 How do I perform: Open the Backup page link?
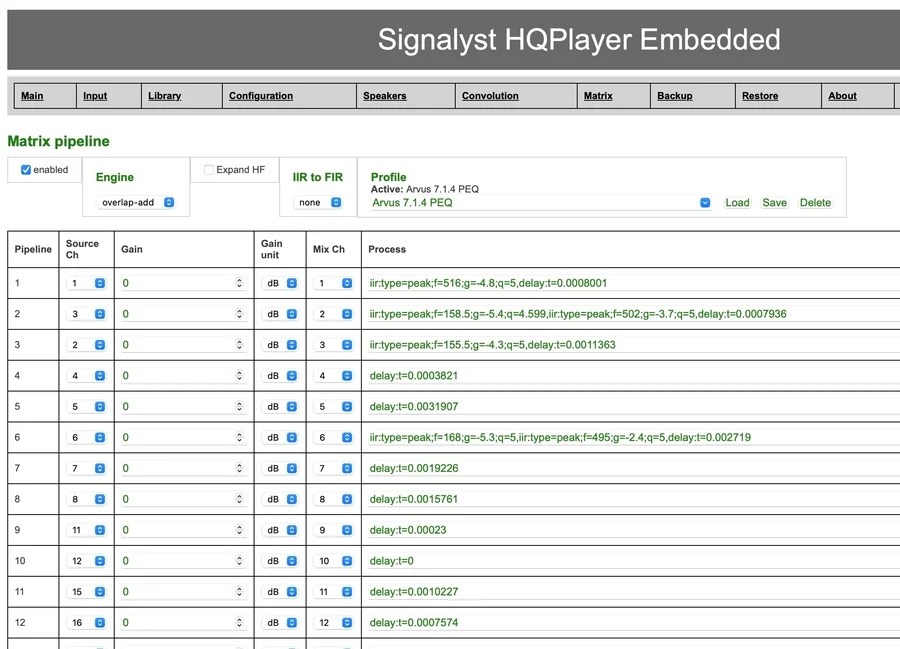(674, 96)
